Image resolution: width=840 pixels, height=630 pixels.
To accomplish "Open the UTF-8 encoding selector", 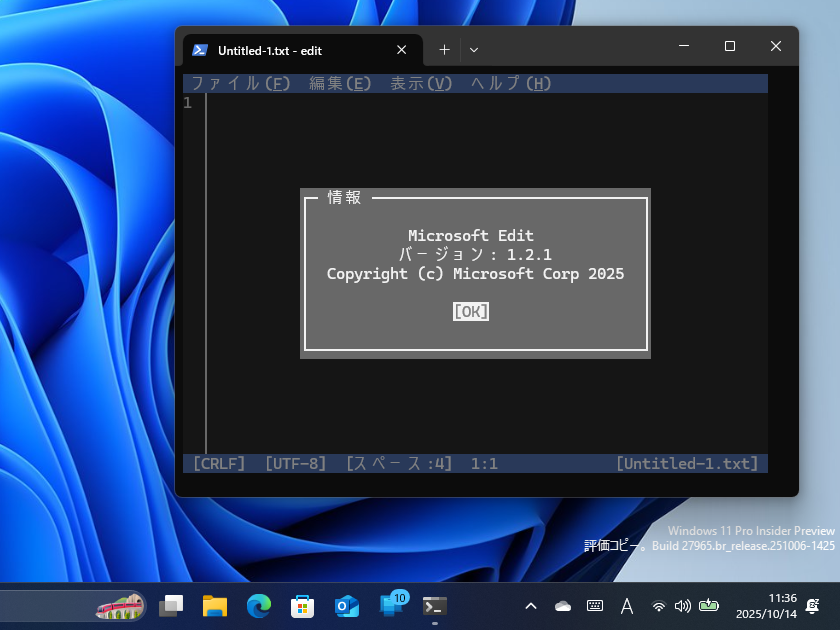I will (287, 463).
